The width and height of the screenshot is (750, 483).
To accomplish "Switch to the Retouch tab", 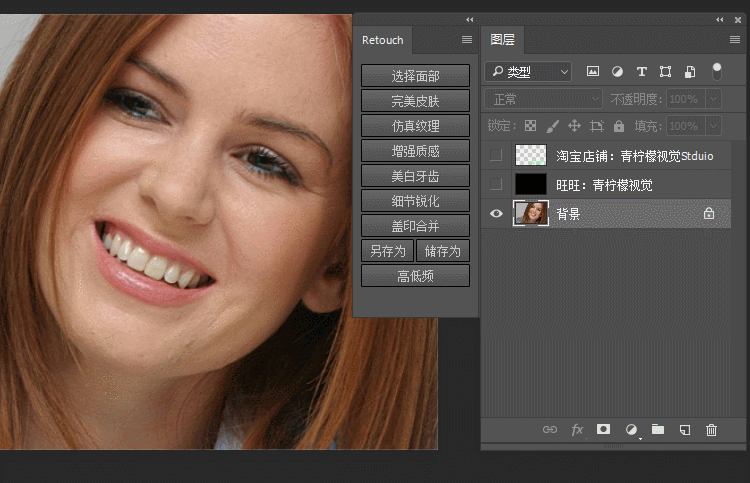I will click(x=383, y=40).
